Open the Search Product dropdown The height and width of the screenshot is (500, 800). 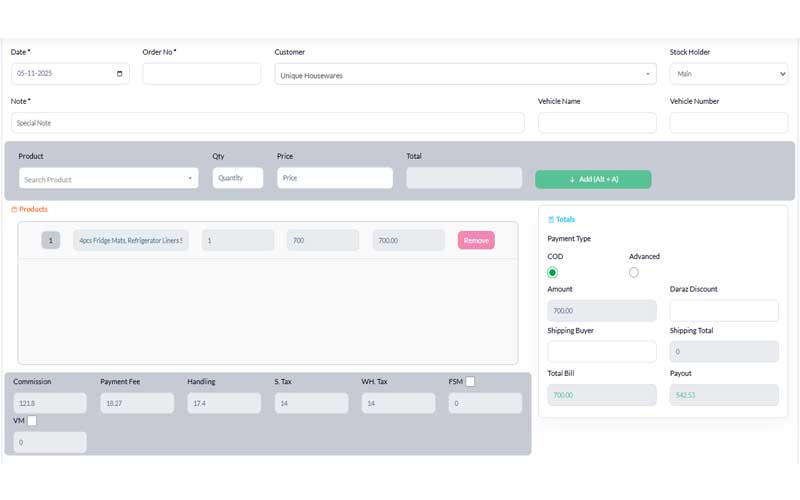click(x=109, y=179)
